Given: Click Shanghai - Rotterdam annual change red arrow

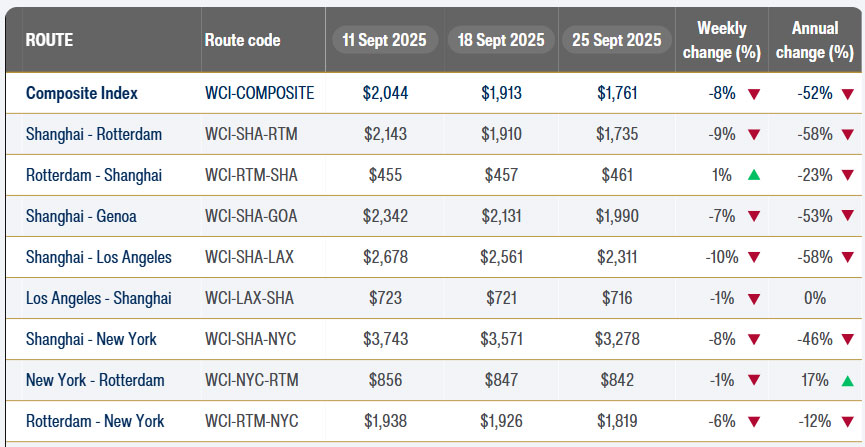Looking at the screenshot, I should pyautogui.click(x=847, y=134).
